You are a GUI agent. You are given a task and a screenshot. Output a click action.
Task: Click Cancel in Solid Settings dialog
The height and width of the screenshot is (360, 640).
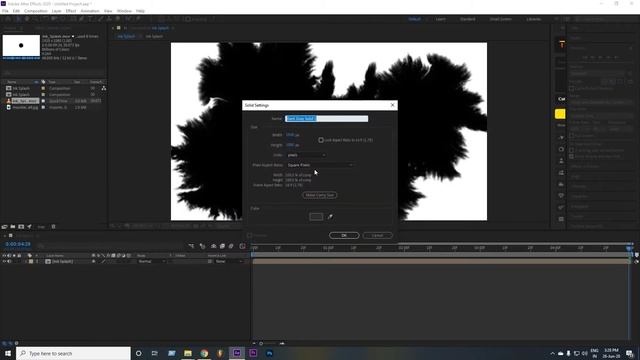377,235
